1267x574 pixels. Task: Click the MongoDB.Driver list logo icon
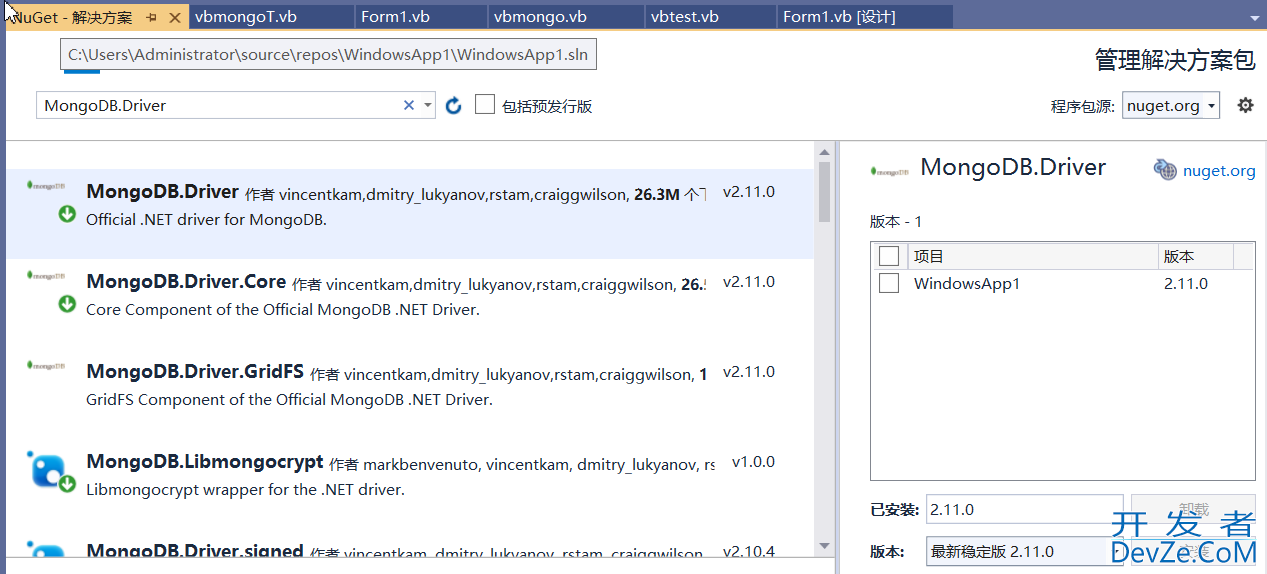click(x=46, y=185)
